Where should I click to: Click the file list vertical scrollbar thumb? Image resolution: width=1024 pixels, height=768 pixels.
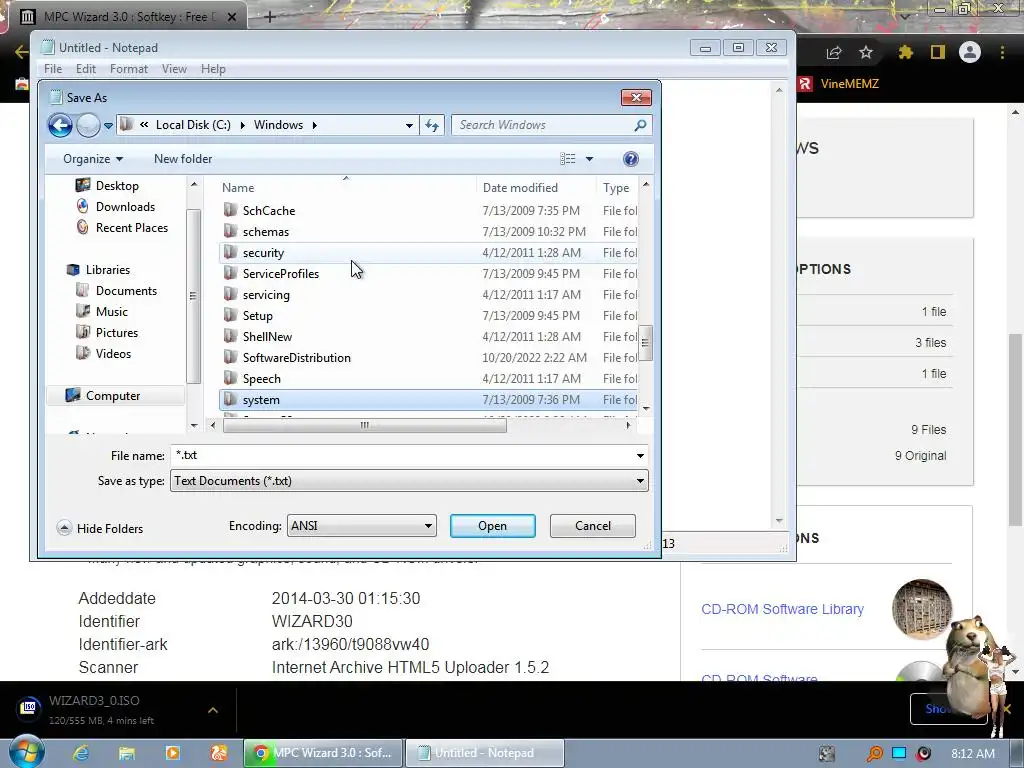point(645,343)
